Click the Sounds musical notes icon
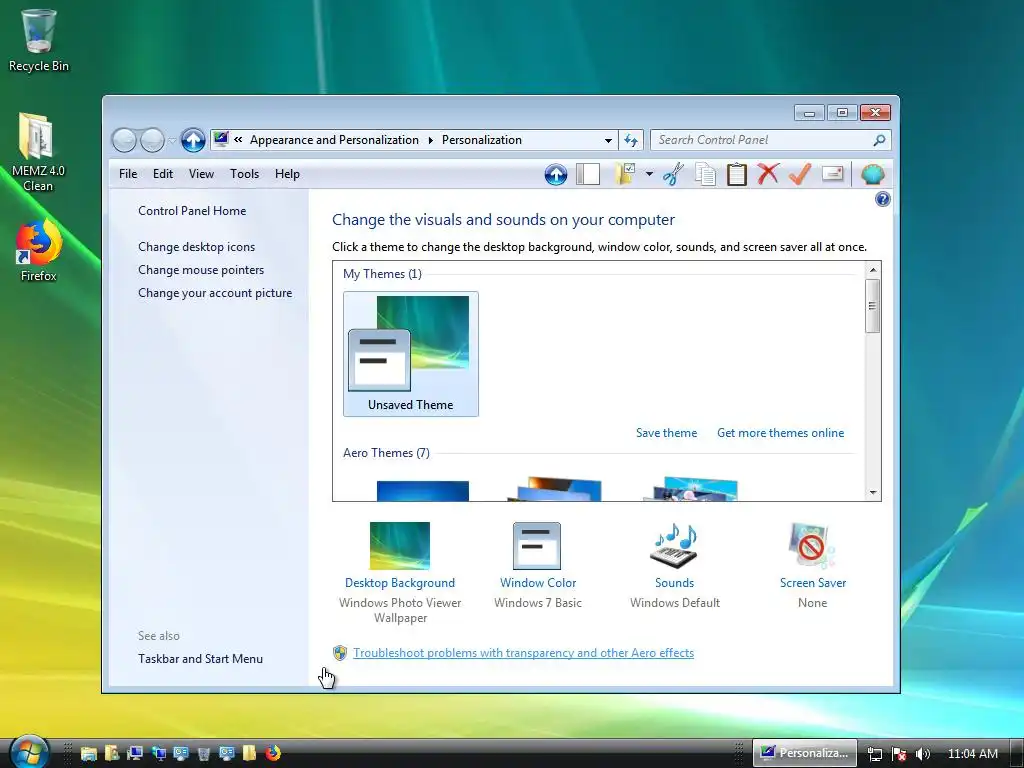1024x768 pixels. pyautogui.click(x=675, y=546)
